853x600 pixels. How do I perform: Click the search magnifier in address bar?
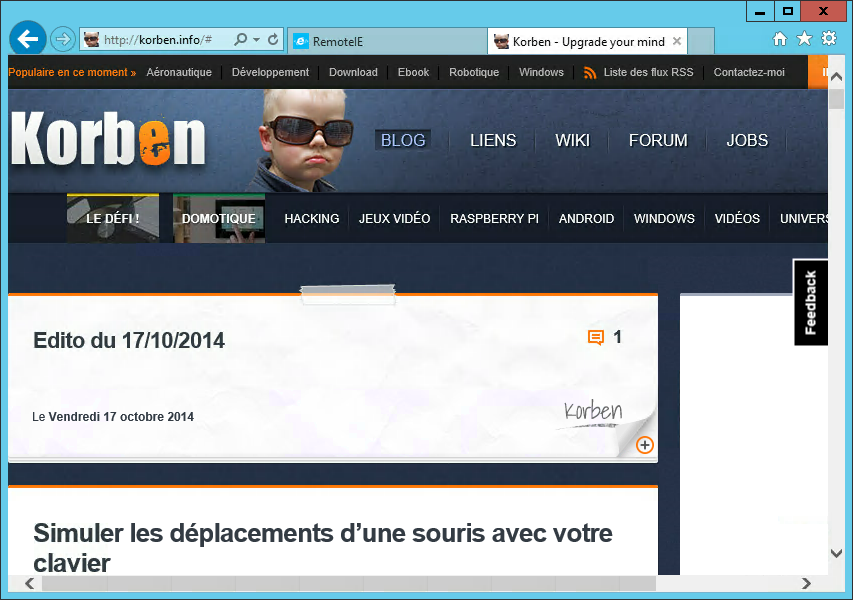(x=240, y=40)
